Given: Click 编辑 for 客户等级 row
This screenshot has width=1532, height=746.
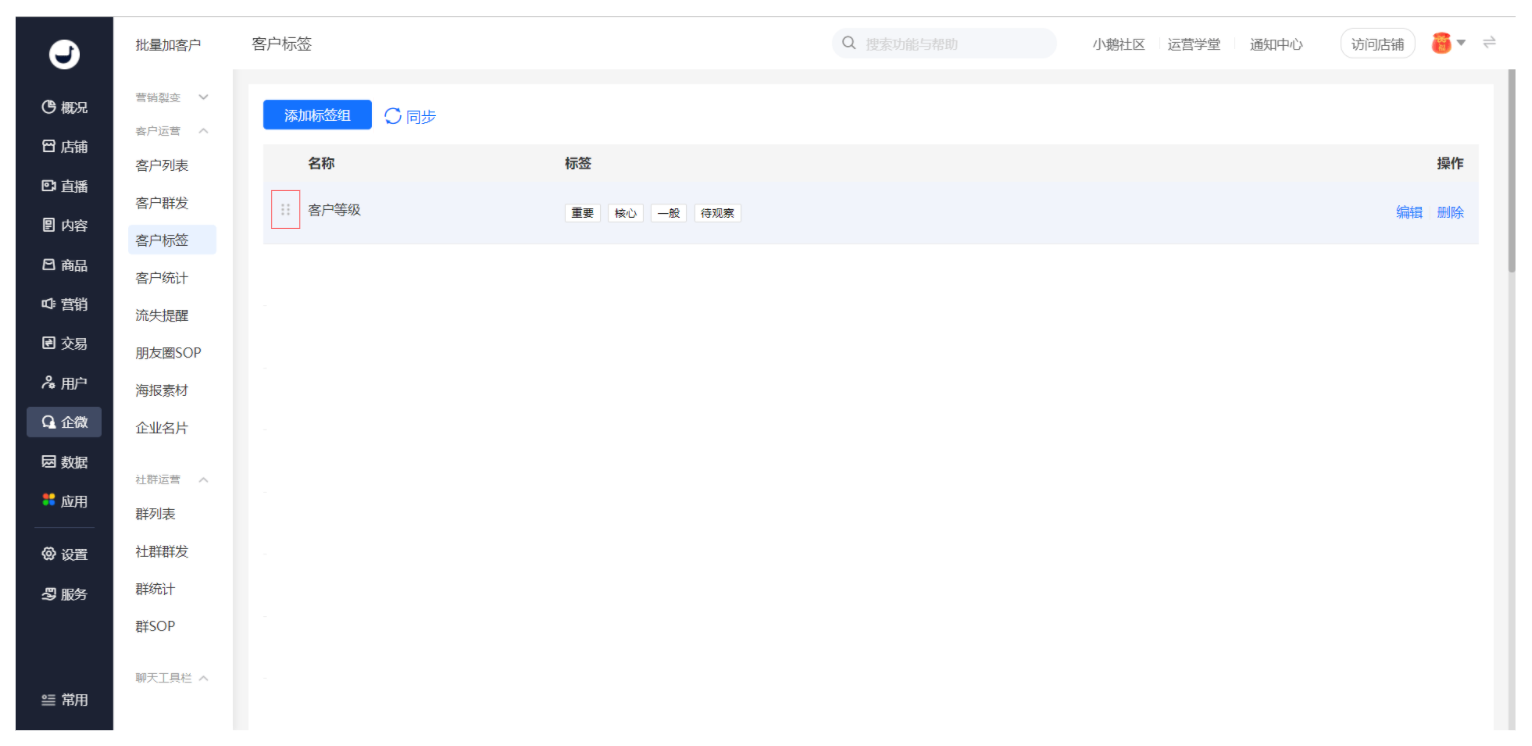Looking at the screenshot, I should (1409, 213).
